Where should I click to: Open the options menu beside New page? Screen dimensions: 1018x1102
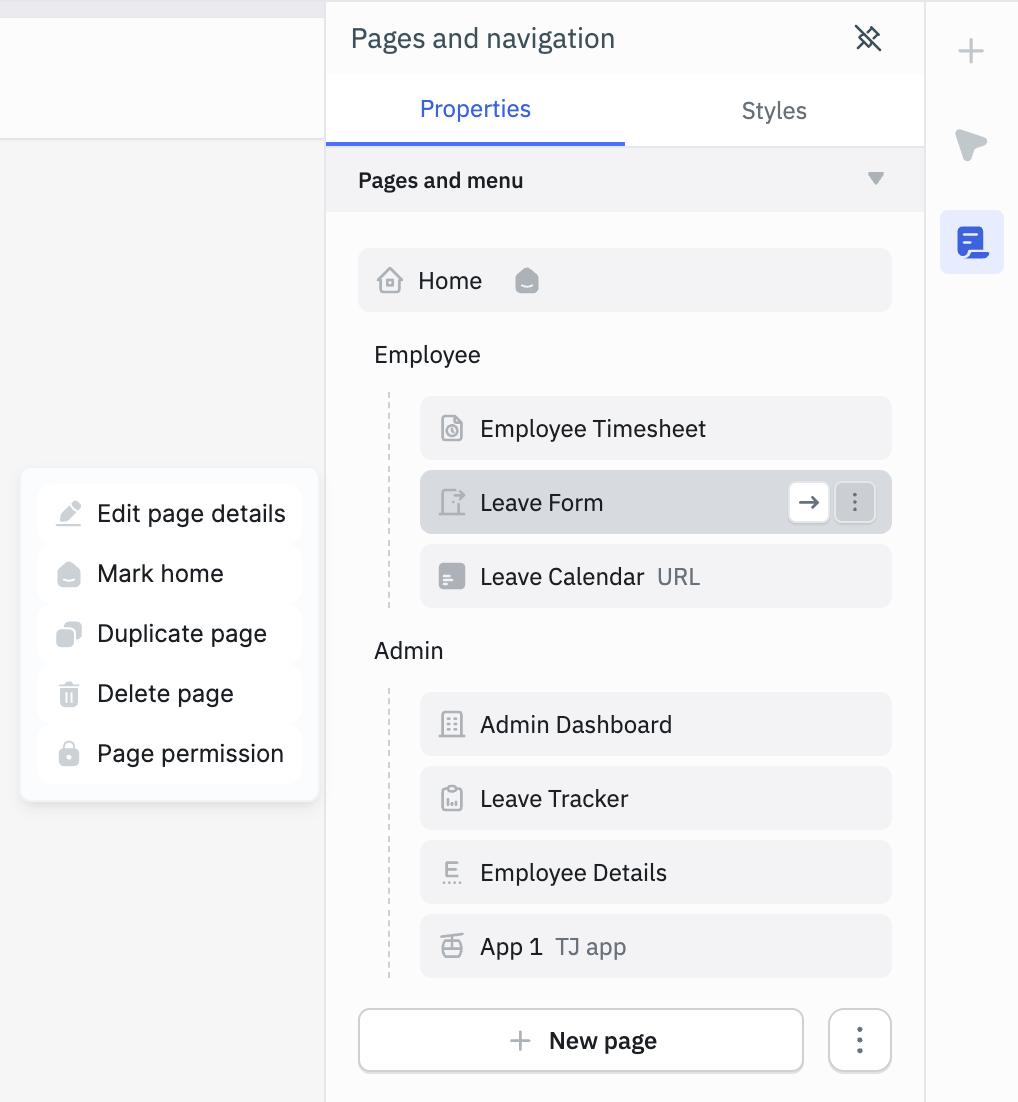click(859, 1040)
